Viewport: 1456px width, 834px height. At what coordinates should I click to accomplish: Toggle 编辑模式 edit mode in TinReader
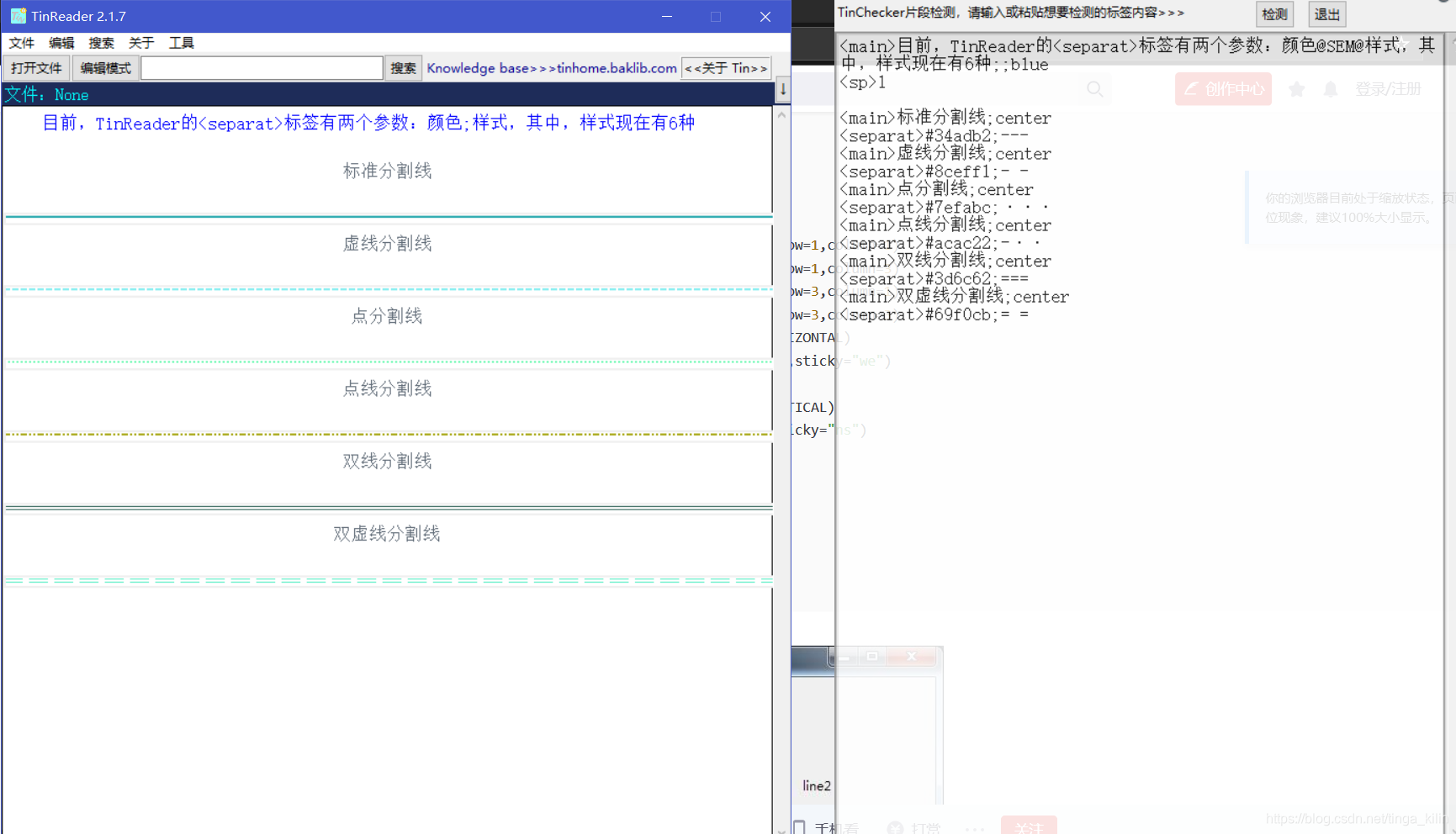pos(104,67)
